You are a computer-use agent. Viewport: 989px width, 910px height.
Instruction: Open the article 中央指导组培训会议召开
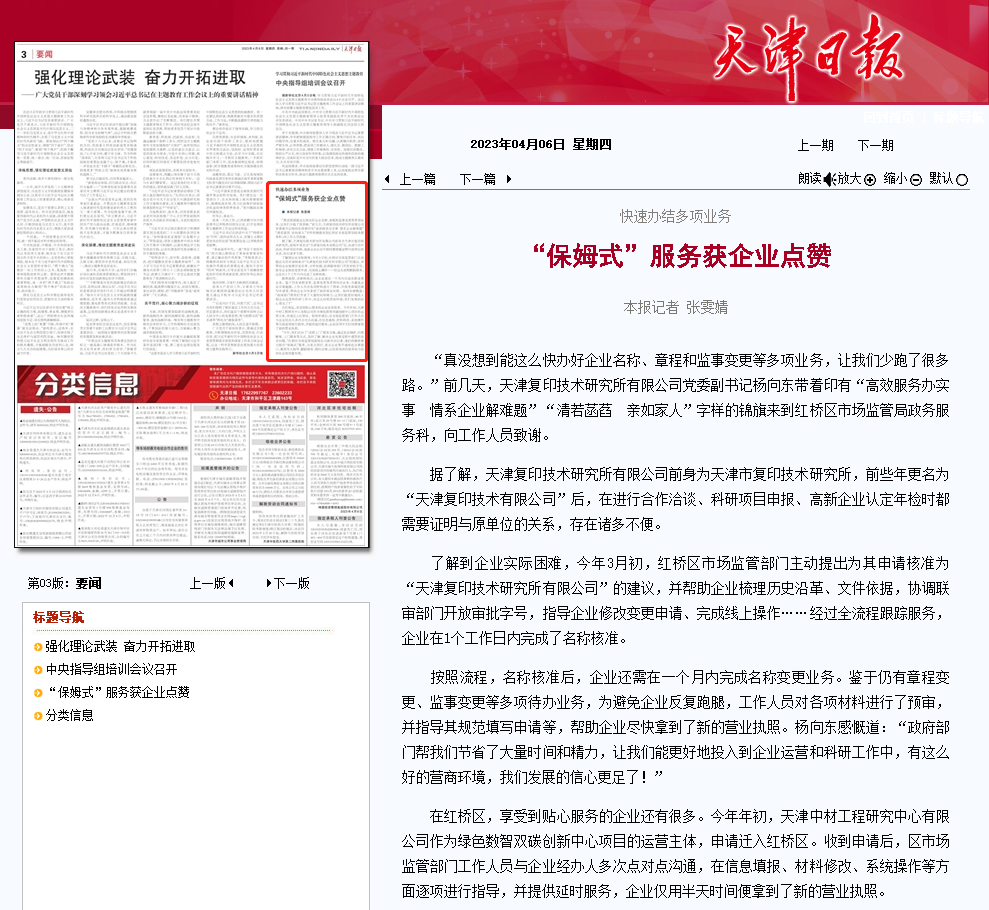pos(113,670)
